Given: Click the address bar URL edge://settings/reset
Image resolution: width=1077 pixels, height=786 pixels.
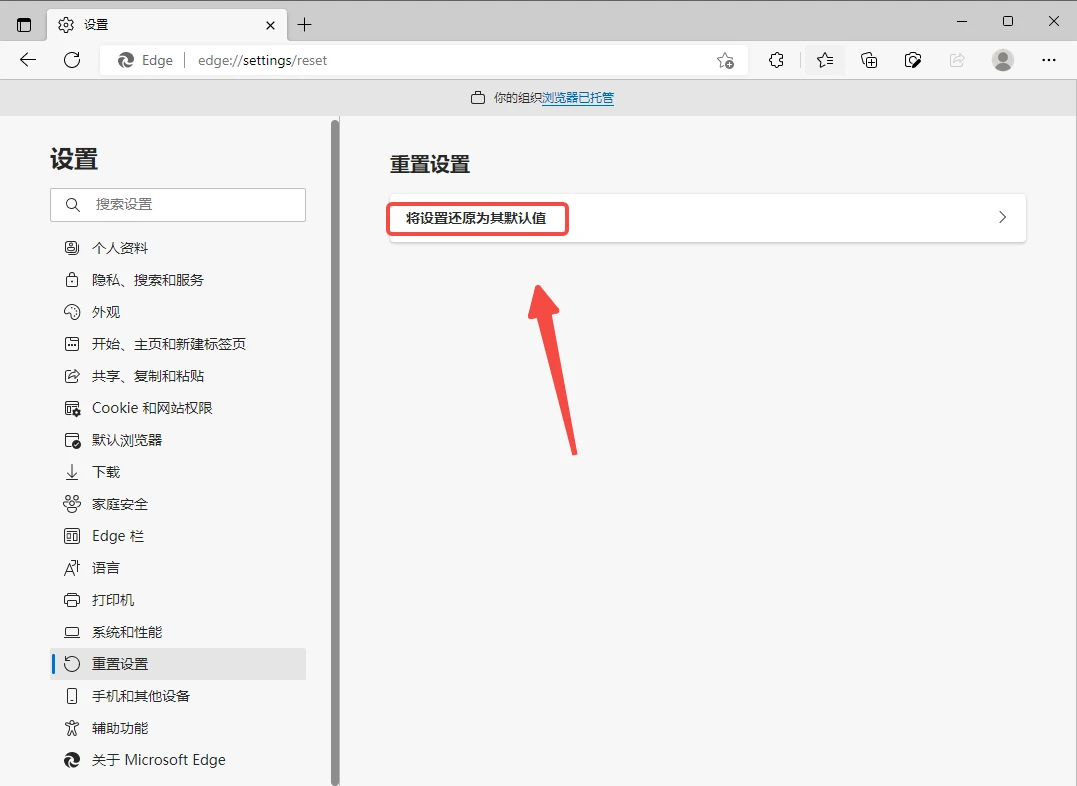Looking at the screenshot, I should pyautogui.click(x=262, y=60).
